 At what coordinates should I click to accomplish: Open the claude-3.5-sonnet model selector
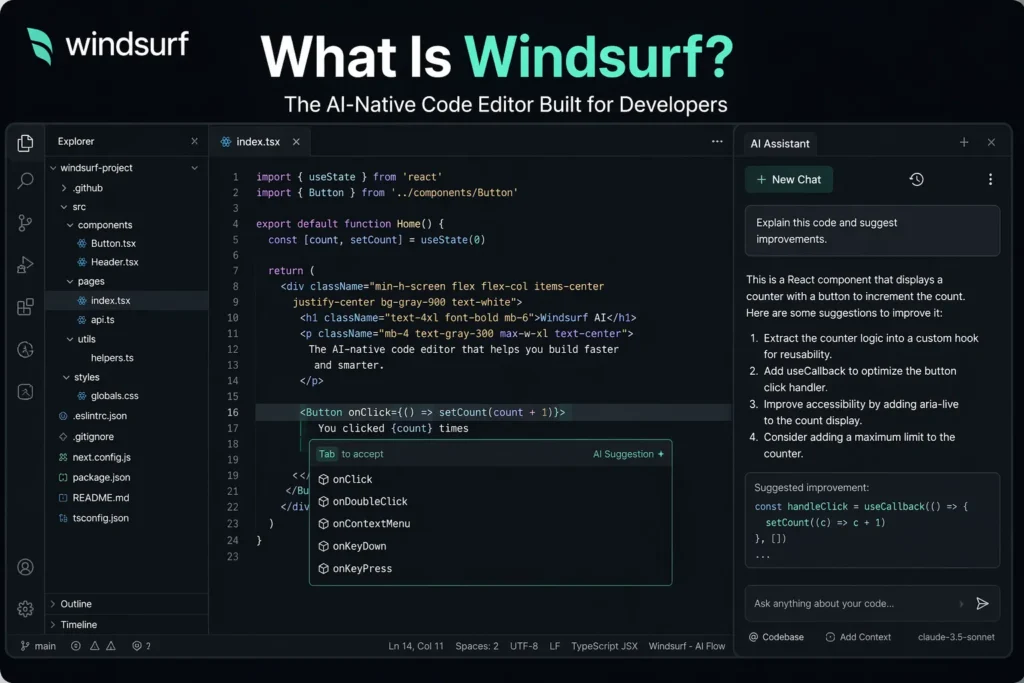click(x=956, y=637)
